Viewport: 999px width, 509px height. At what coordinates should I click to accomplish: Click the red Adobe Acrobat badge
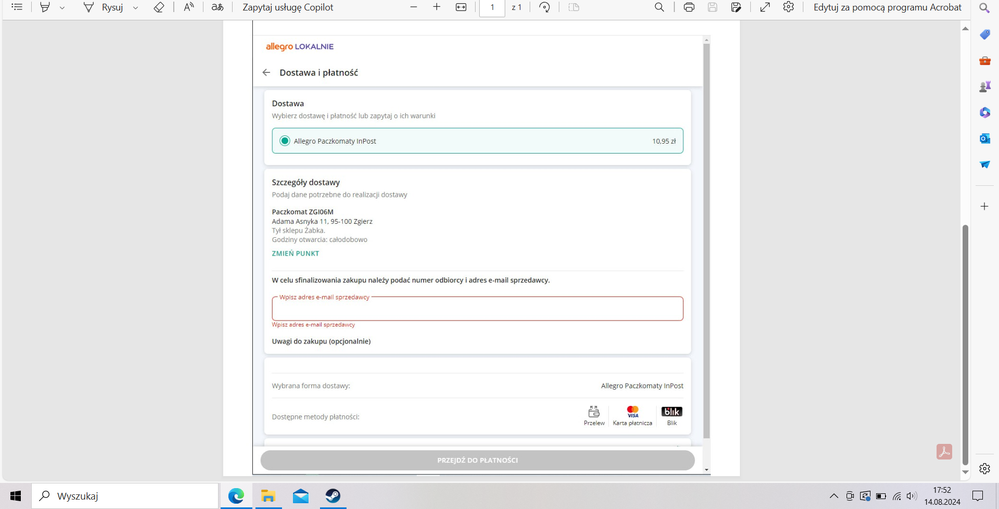(x=944, y=451)
